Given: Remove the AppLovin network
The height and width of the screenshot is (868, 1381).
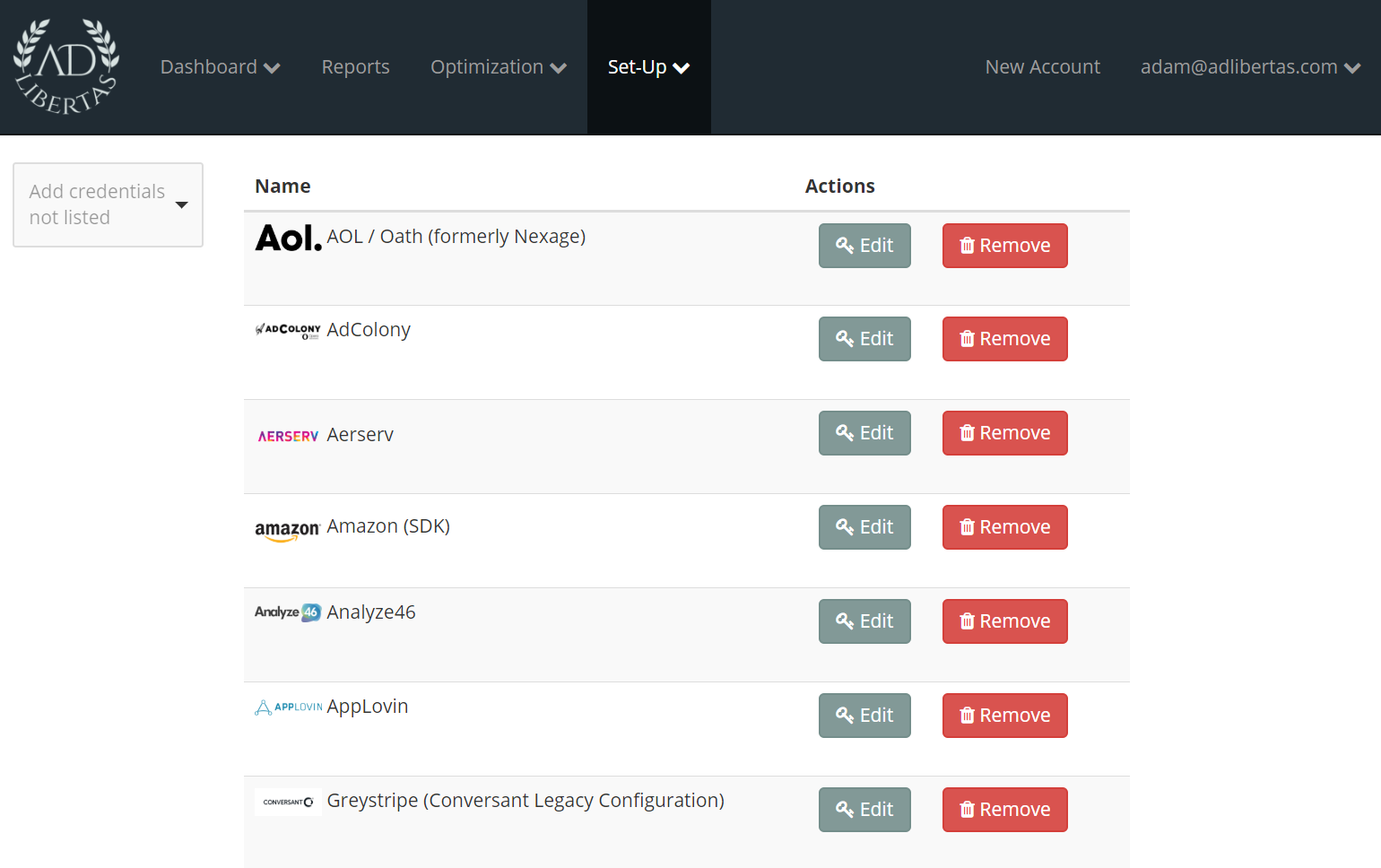Looking at the screenshot, I should (1005, 716).
